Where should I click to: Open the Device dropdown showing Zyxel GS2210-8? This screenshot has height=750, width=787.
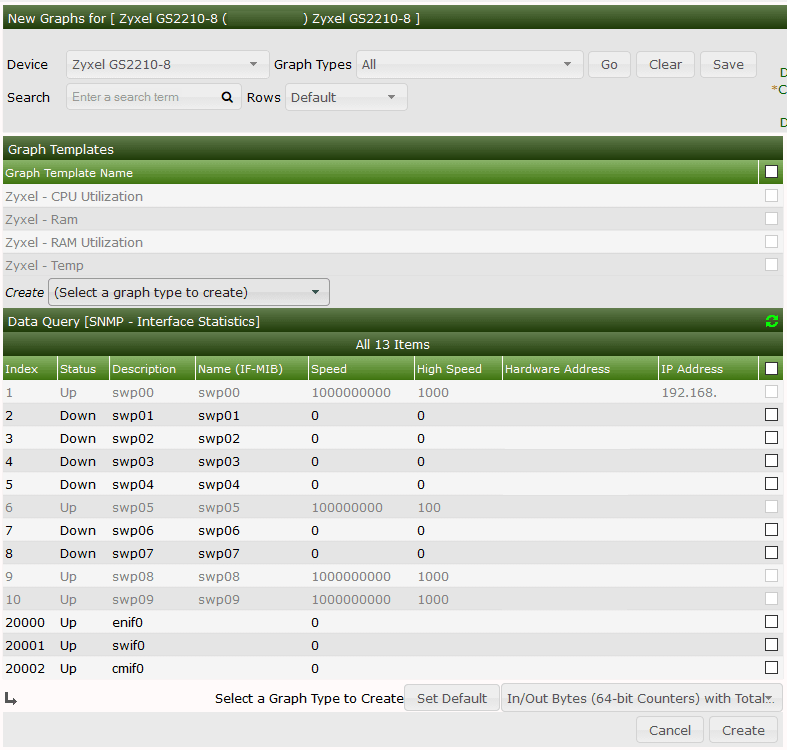point(167,65)
